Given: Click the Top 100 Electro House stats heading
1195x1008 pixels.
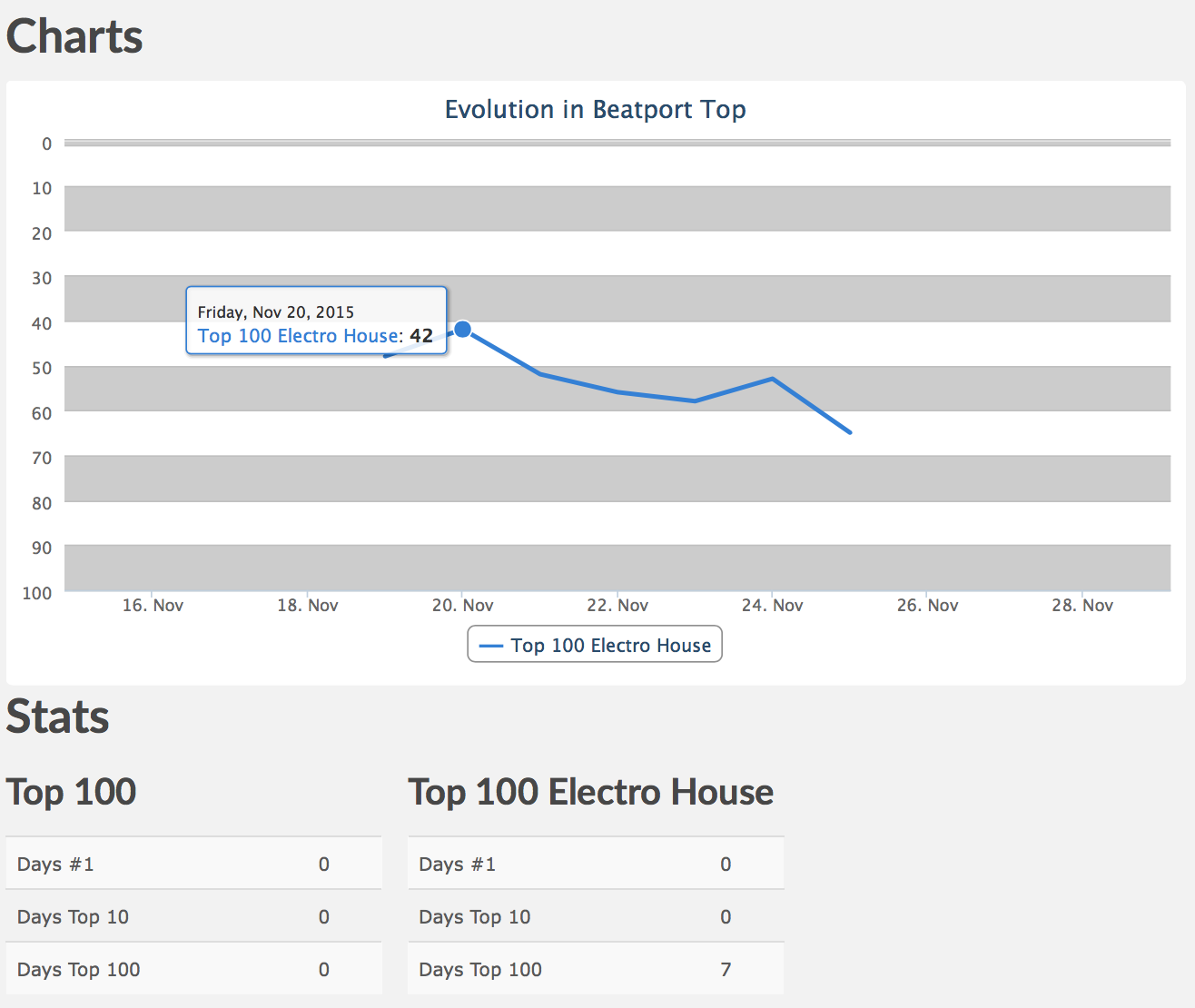Looking at the screenshot, I should [590, 792].
